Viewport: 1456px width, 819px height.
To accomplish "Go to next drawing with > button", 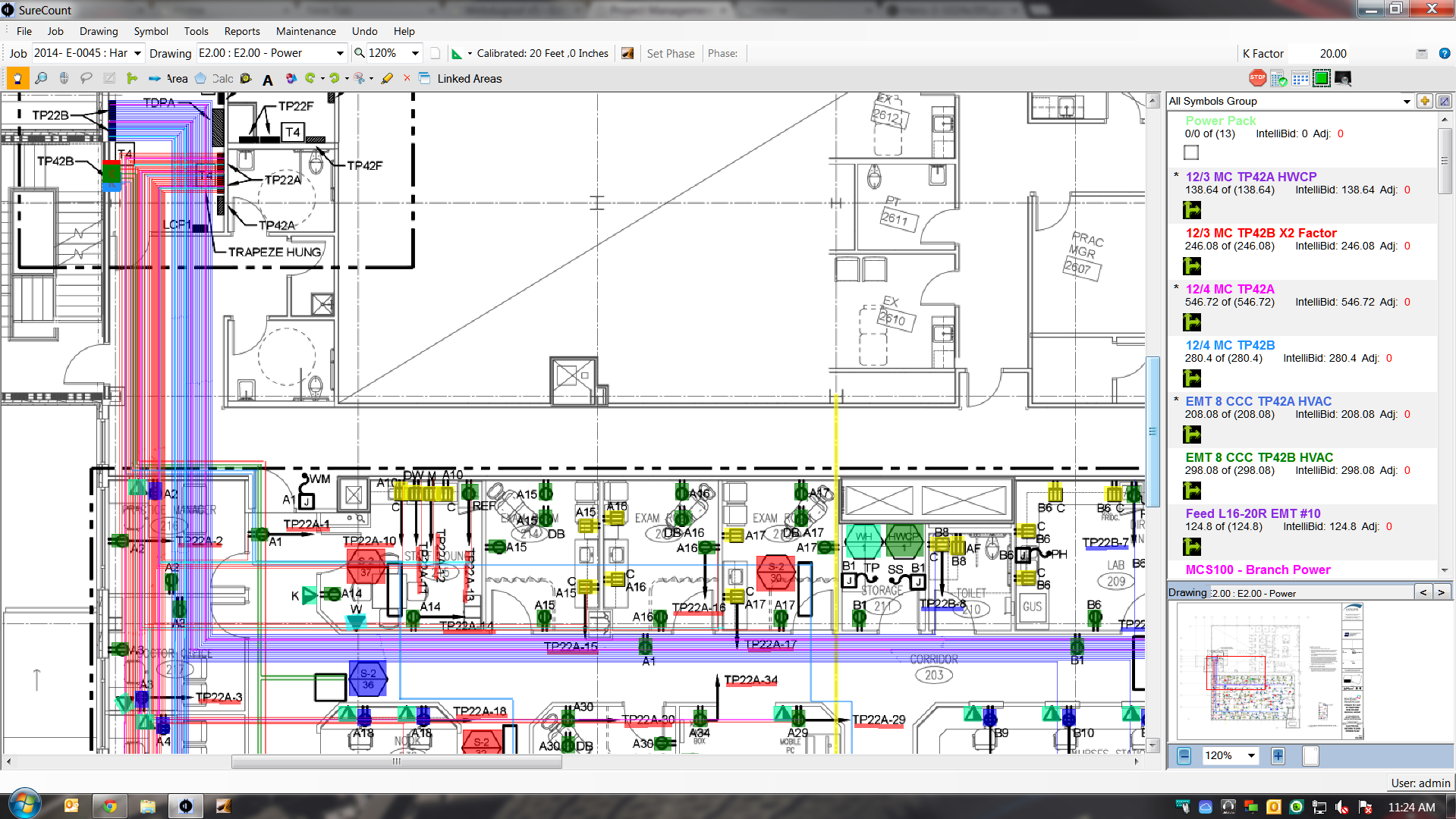I will click(x=1441, y=593).
